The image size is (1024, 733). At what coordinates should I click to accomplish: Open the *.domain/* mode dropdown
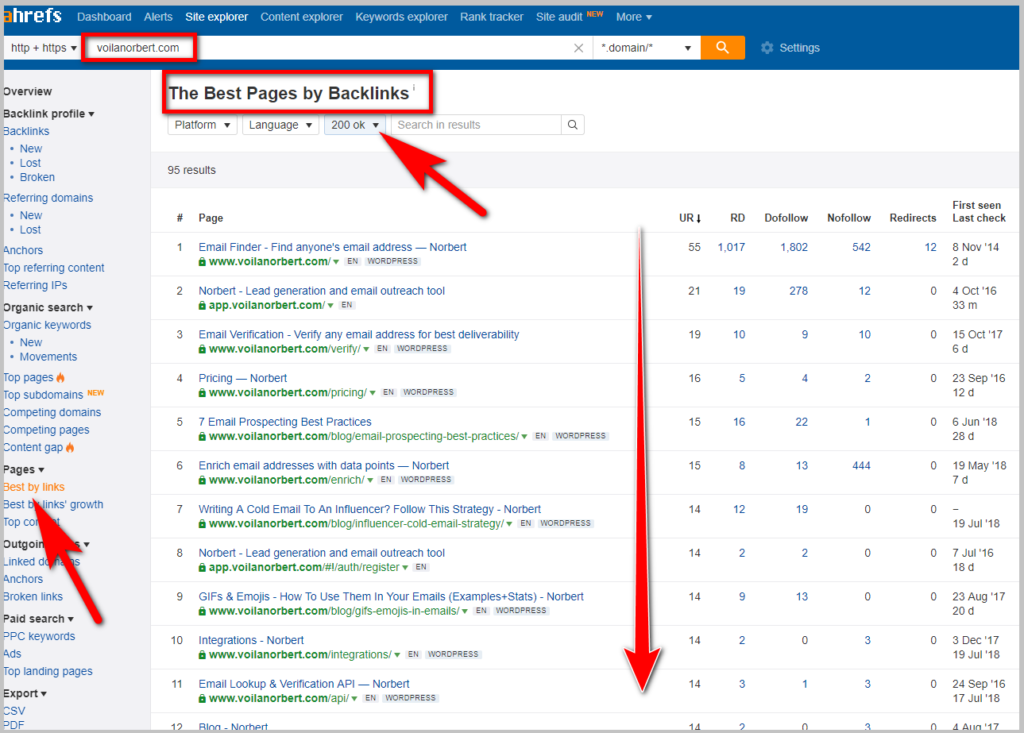tap(646, 48)
